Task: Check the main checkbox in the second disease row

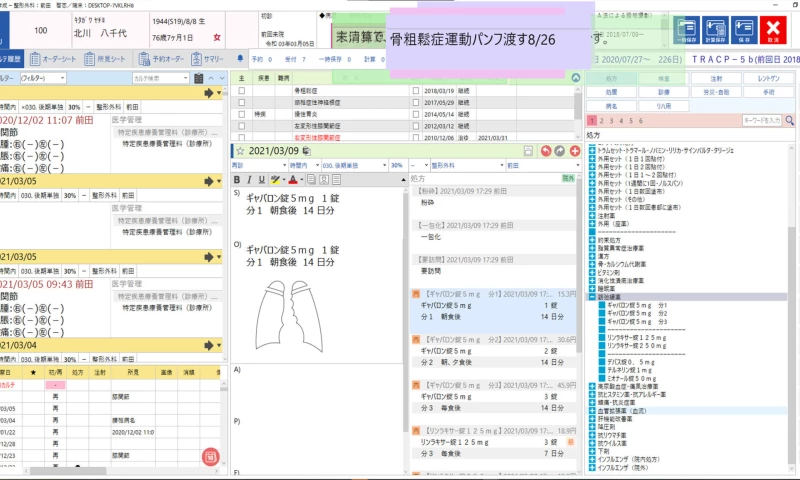Action: [x=242, y=102]
